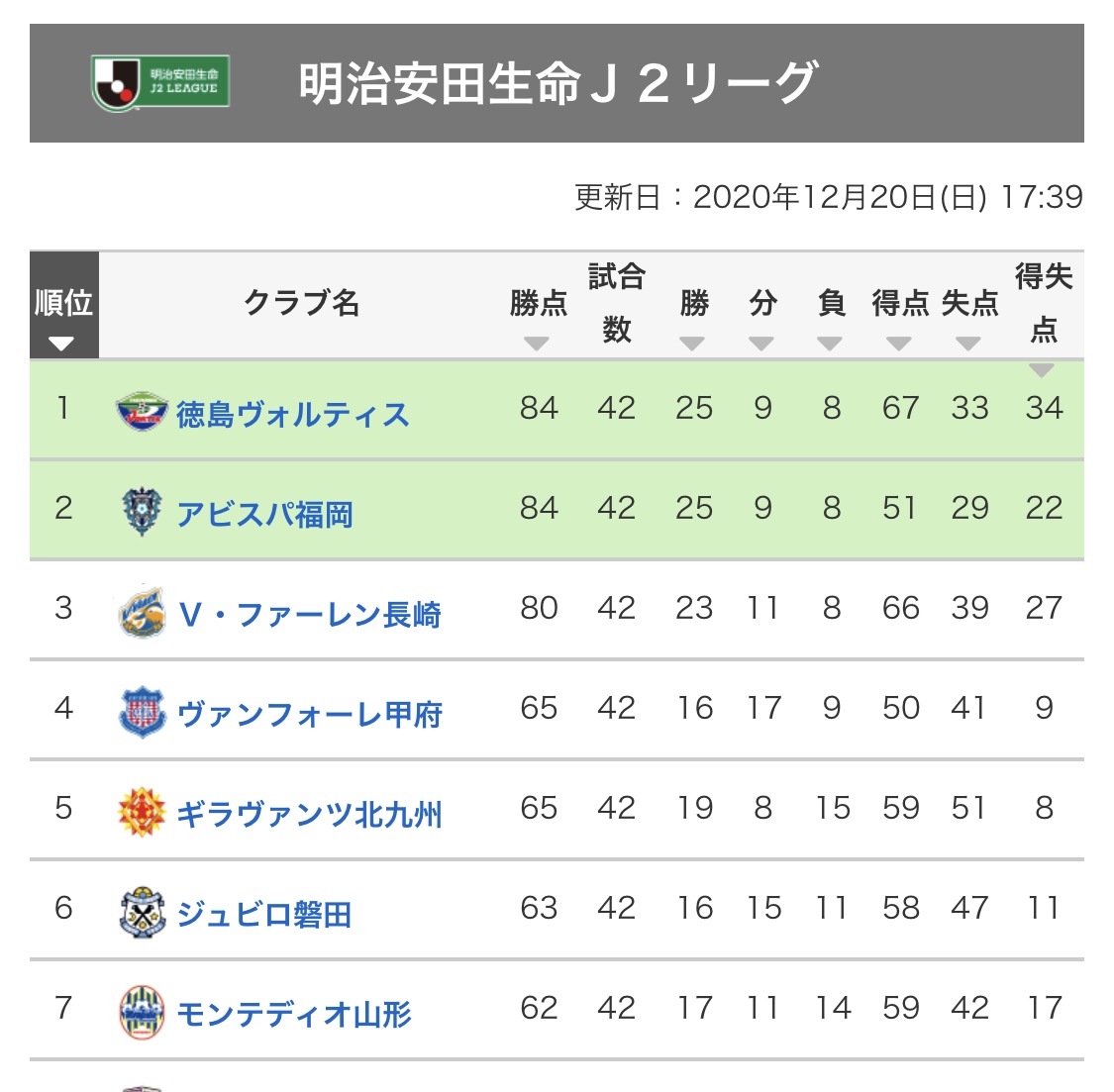Open 徳島ヴォルティス team link
This screenshot has height=1092, width=1114.
[x=292, y=414]
